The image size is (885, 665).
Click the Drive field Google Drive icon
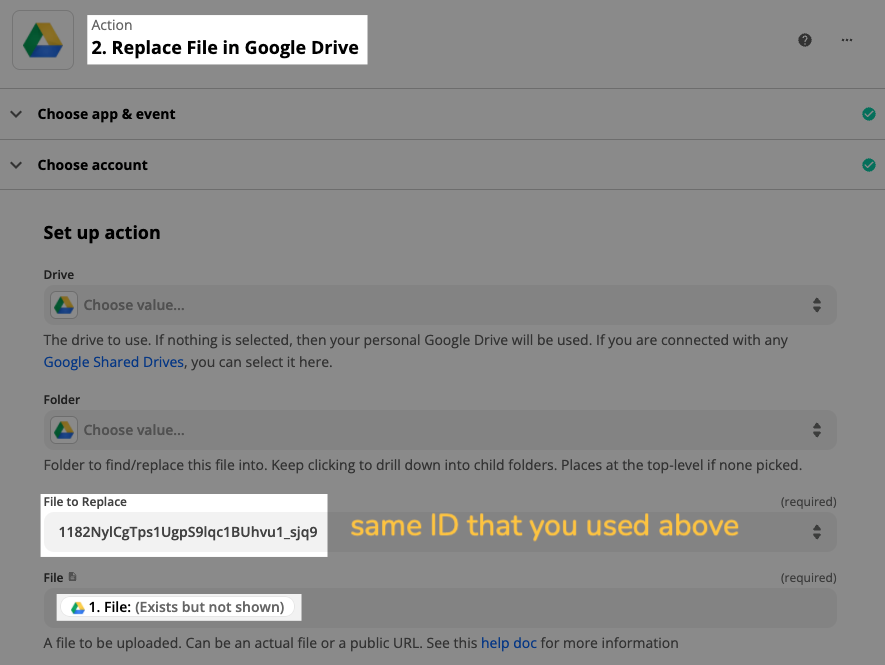coord(64,305)
